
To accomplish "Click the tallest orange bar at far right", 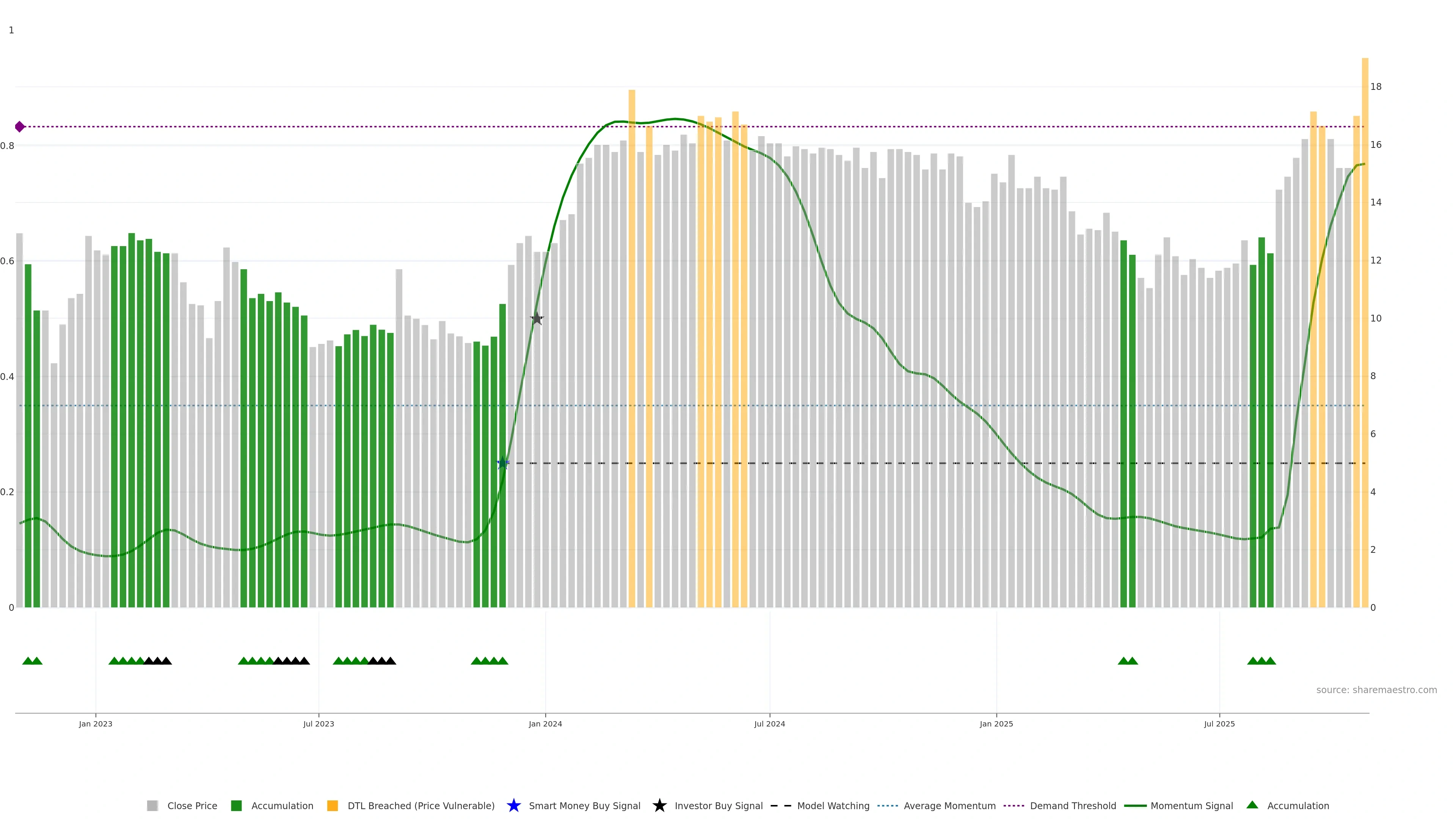I will 1365,282.
